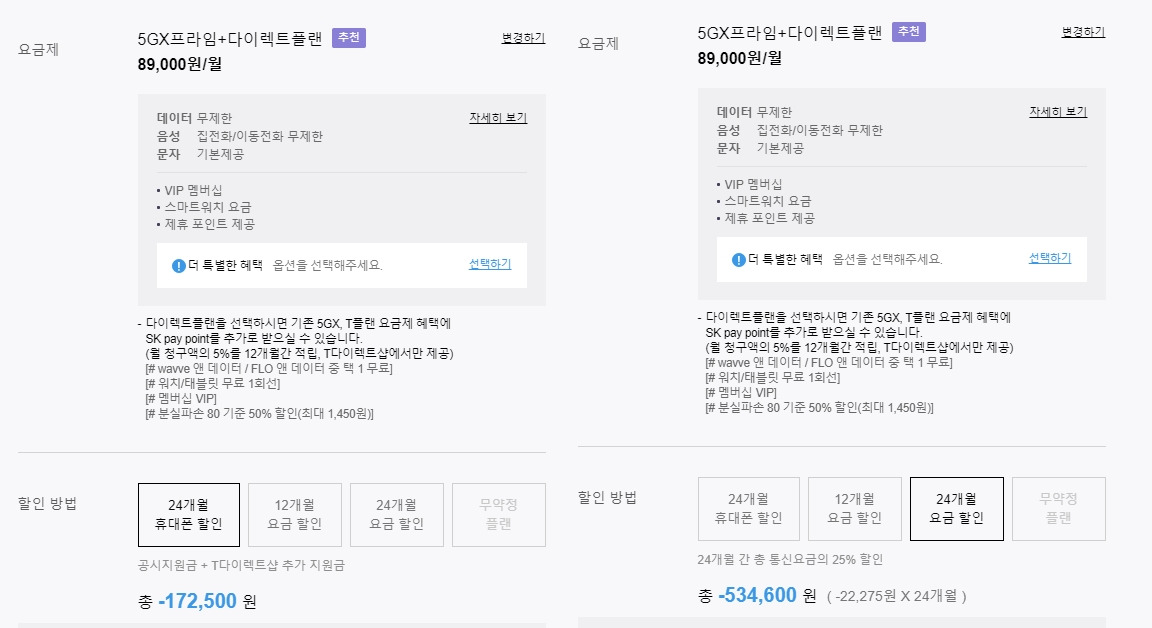Choose 12개월 요금 할인 for the left plan

click(294, 514)
